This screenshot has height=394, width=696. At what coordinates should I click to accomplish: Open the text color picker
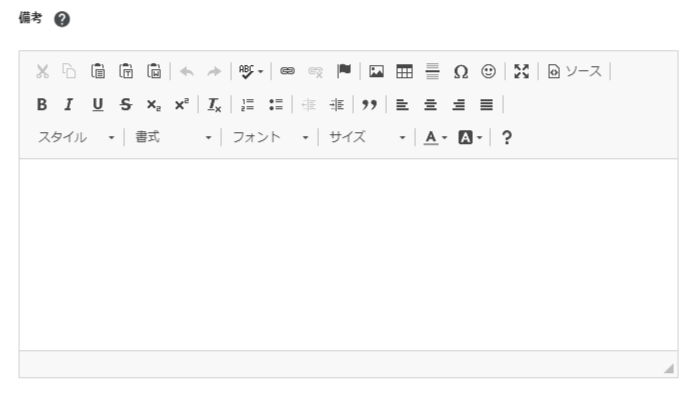[x=435, y=138]
